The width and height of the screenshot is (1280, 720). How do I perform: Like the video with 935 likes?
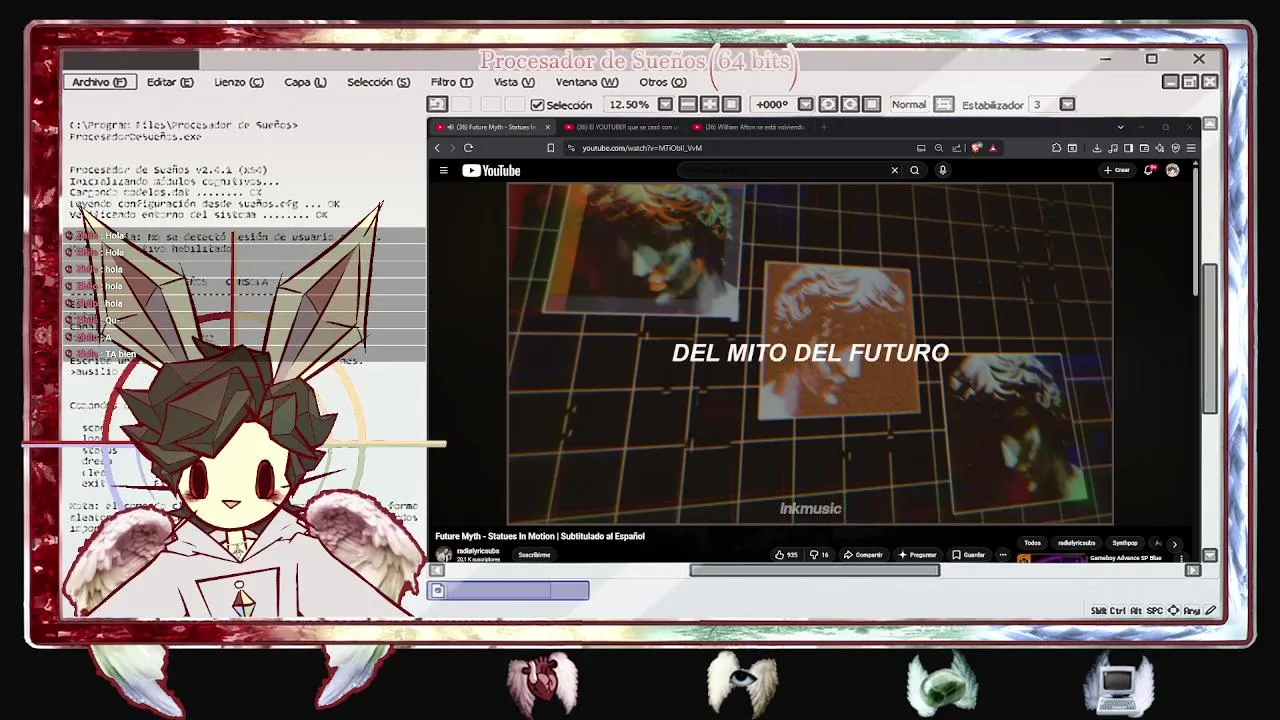coord(786,555)
